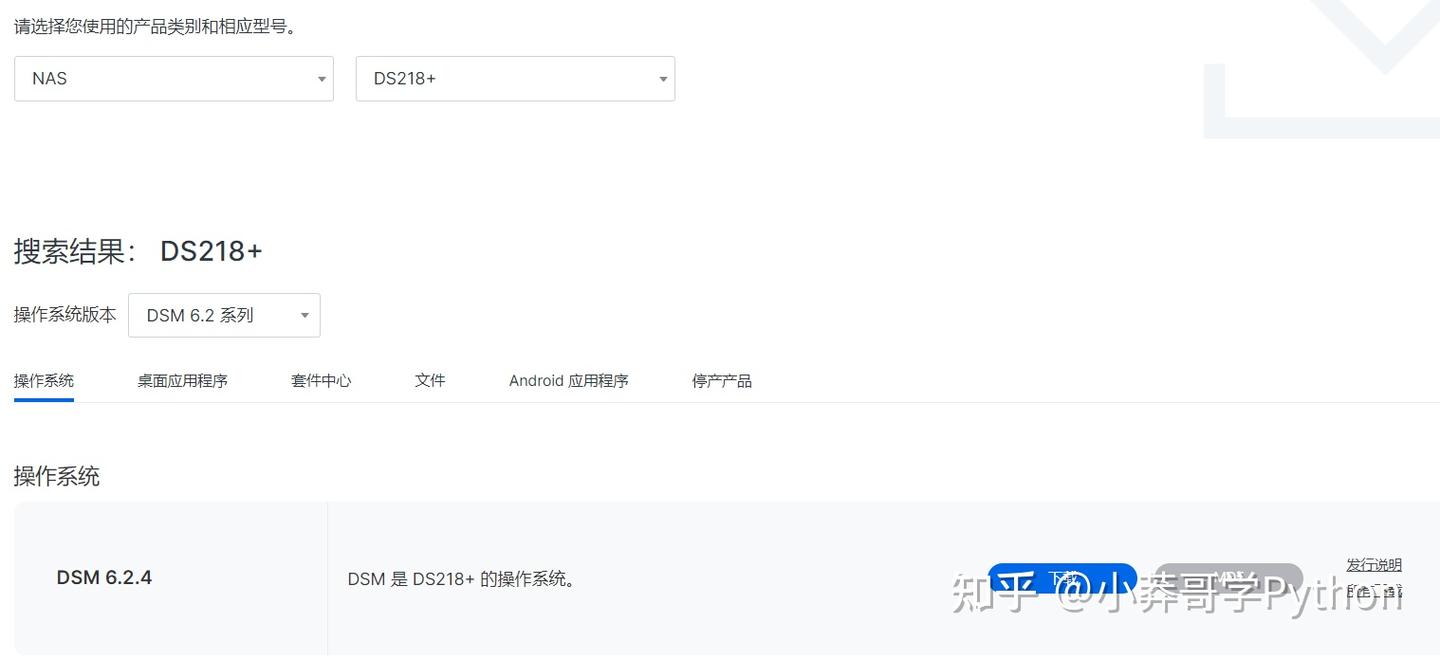Click the gray MD5 checksum button
Image resolution: width=1440 pixels, height=659 pixels.
1228,578
